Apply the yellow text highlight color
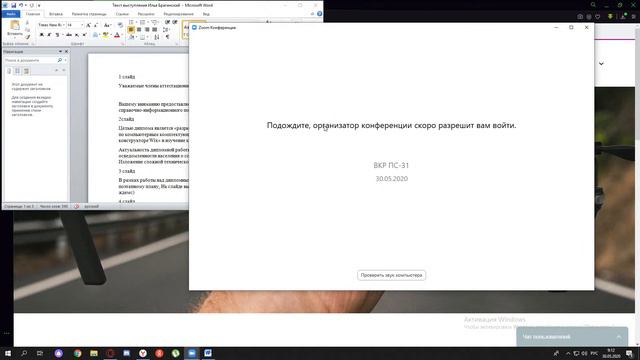Screen dimensions: 640x360 106,35
